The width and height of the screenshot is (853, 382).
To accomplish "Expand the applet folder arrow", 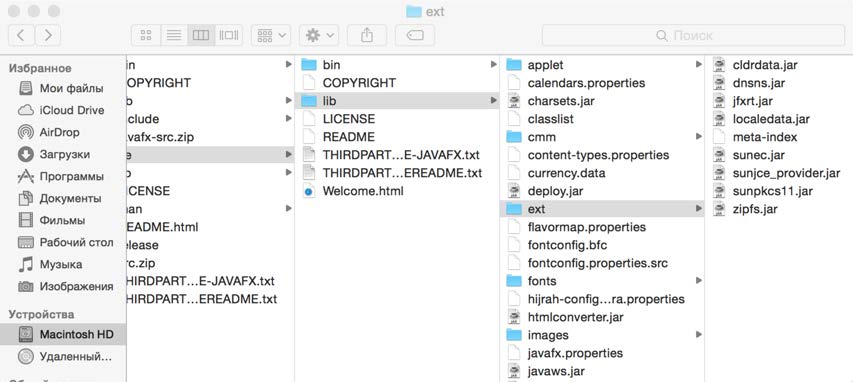I will [x=699, y=65].
